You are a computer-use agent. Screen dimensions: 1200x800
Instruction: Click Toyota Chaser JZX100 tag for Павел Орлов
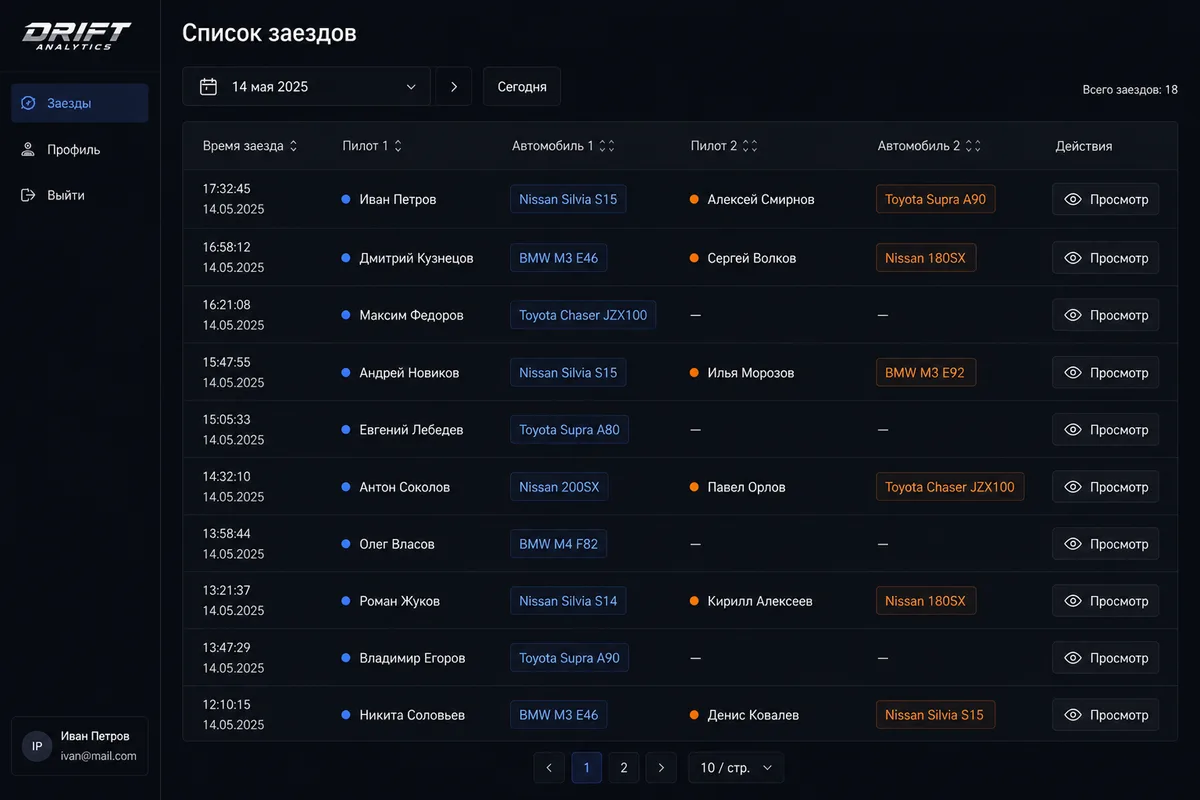pos(950,487)
